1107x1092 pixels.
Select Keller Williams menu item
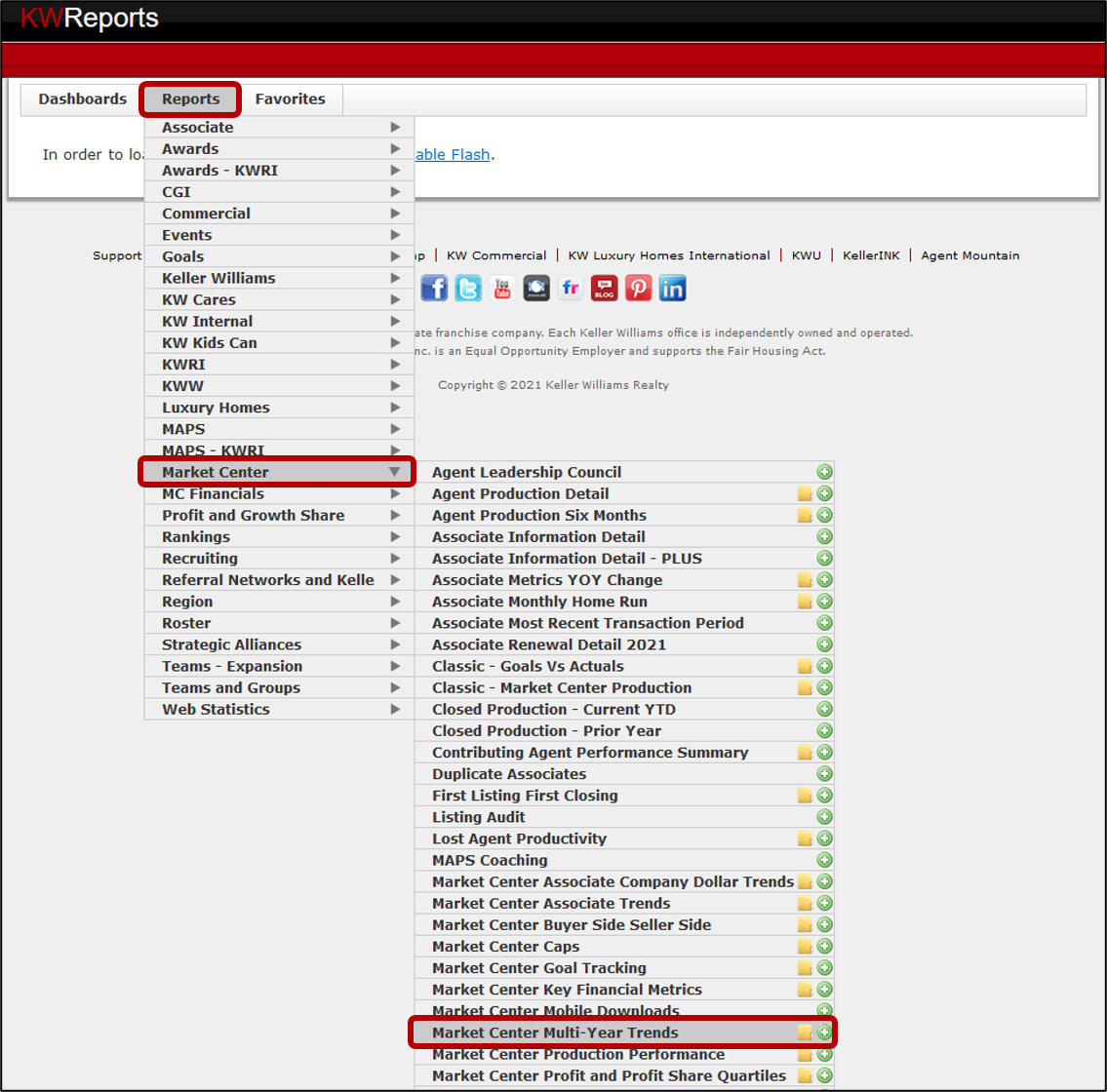[279, 278]
